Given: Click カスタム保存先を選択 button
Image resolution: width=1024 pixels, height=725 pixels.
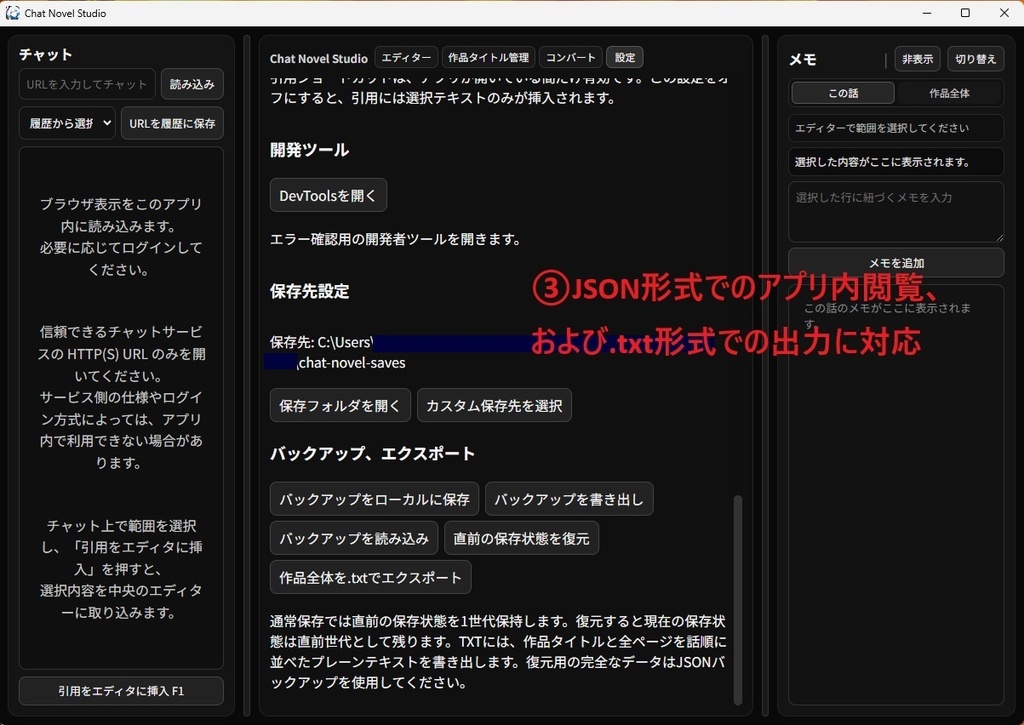Looking at the screenshot, I should (494, 406).
